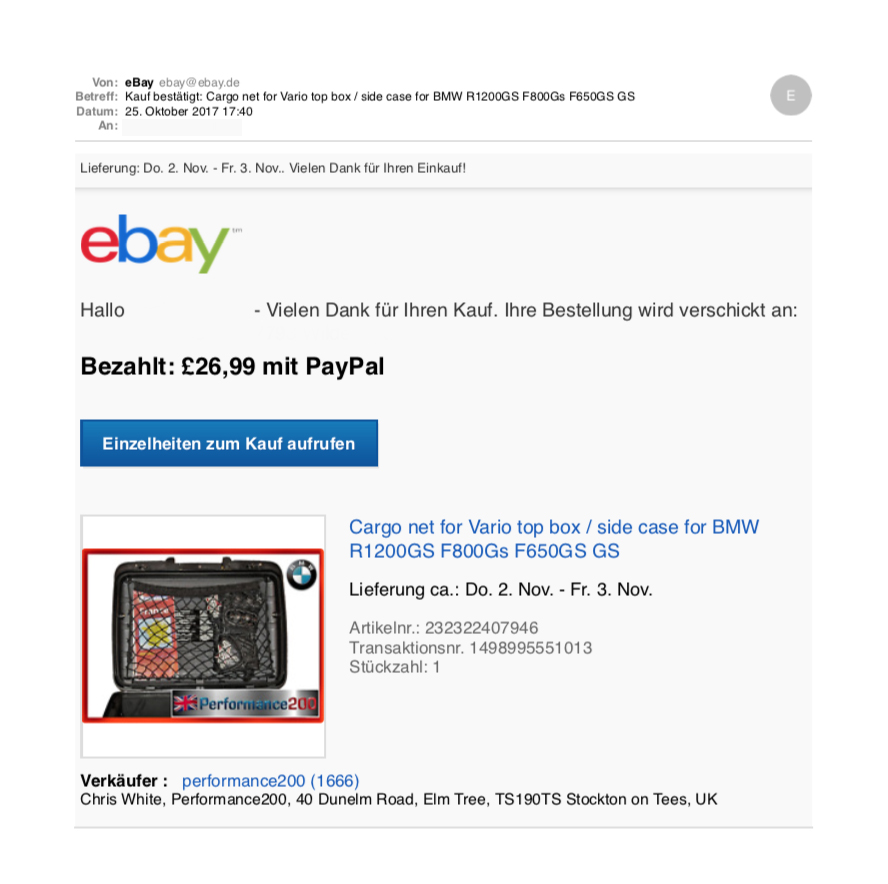Click the Artikelnr. 232322407946 text
Viewport: 888px width, 884px height.
[x=443, y=627]
